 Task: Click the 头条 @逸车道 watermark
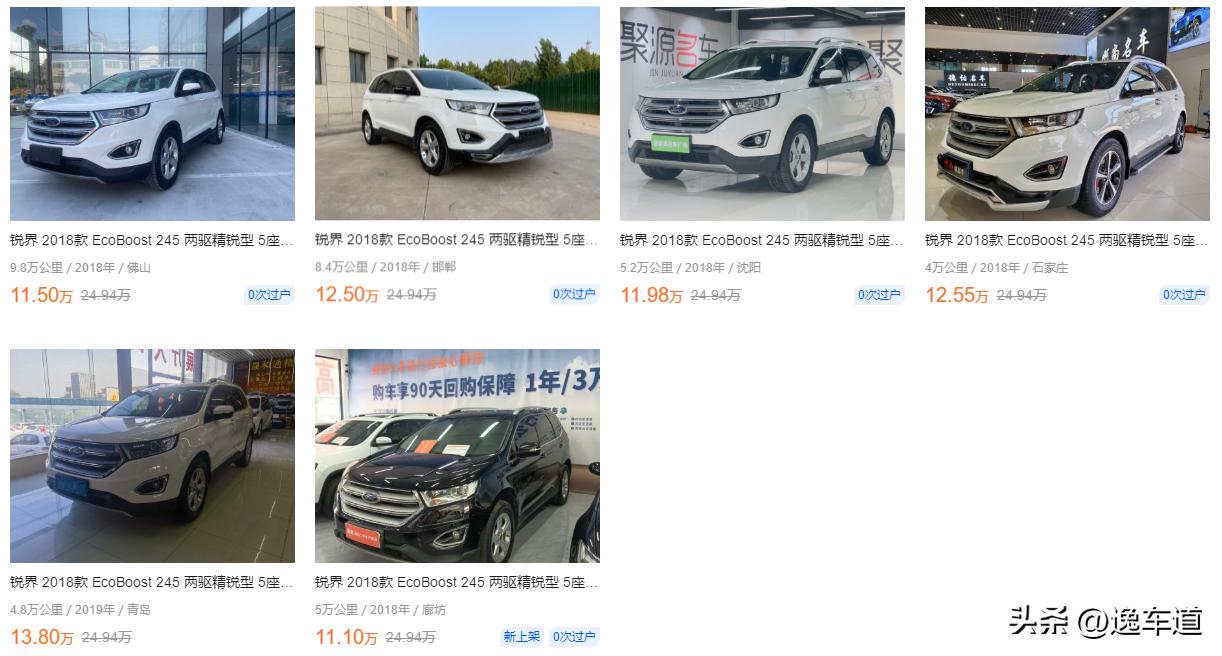click(1105, 621)
